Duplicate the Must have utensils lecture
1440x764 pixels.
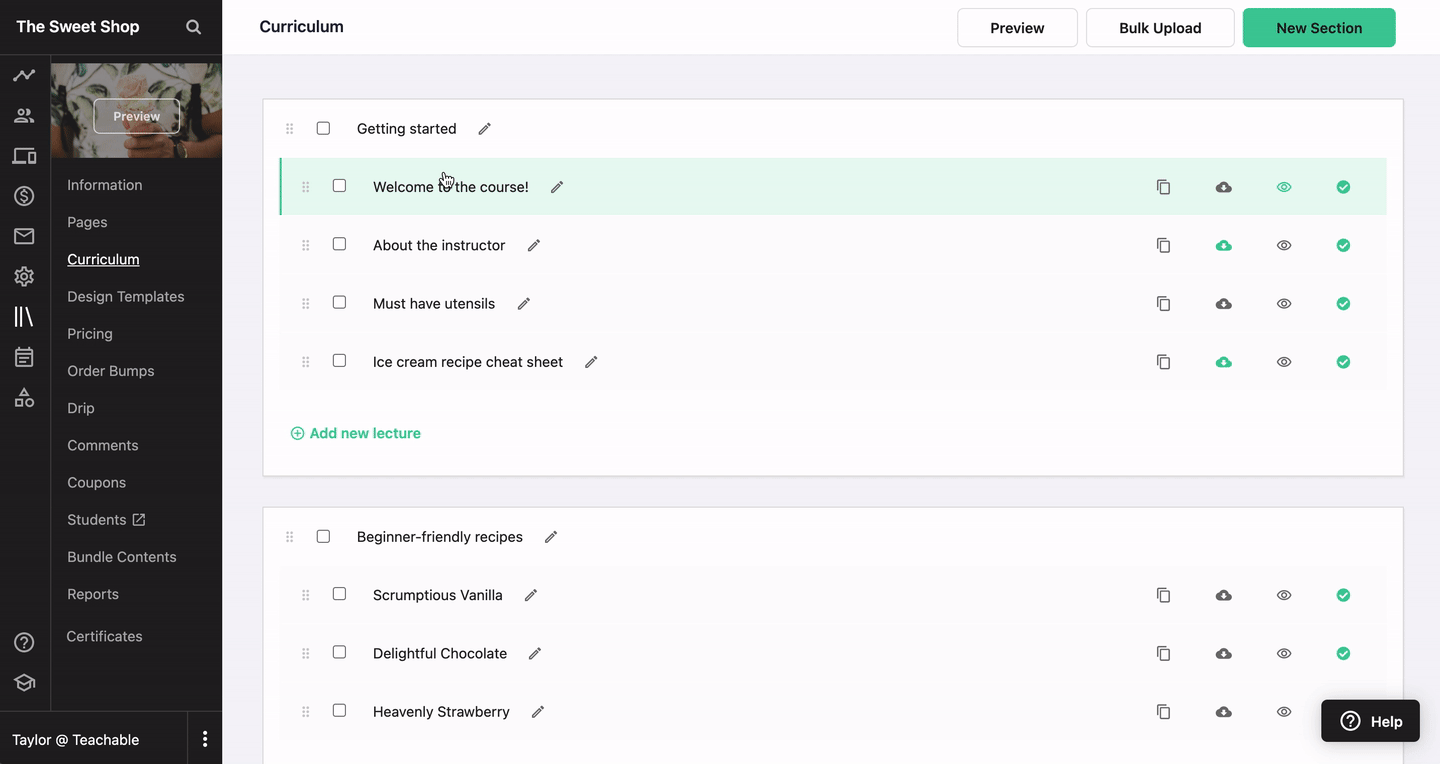tap(1163, 304)
